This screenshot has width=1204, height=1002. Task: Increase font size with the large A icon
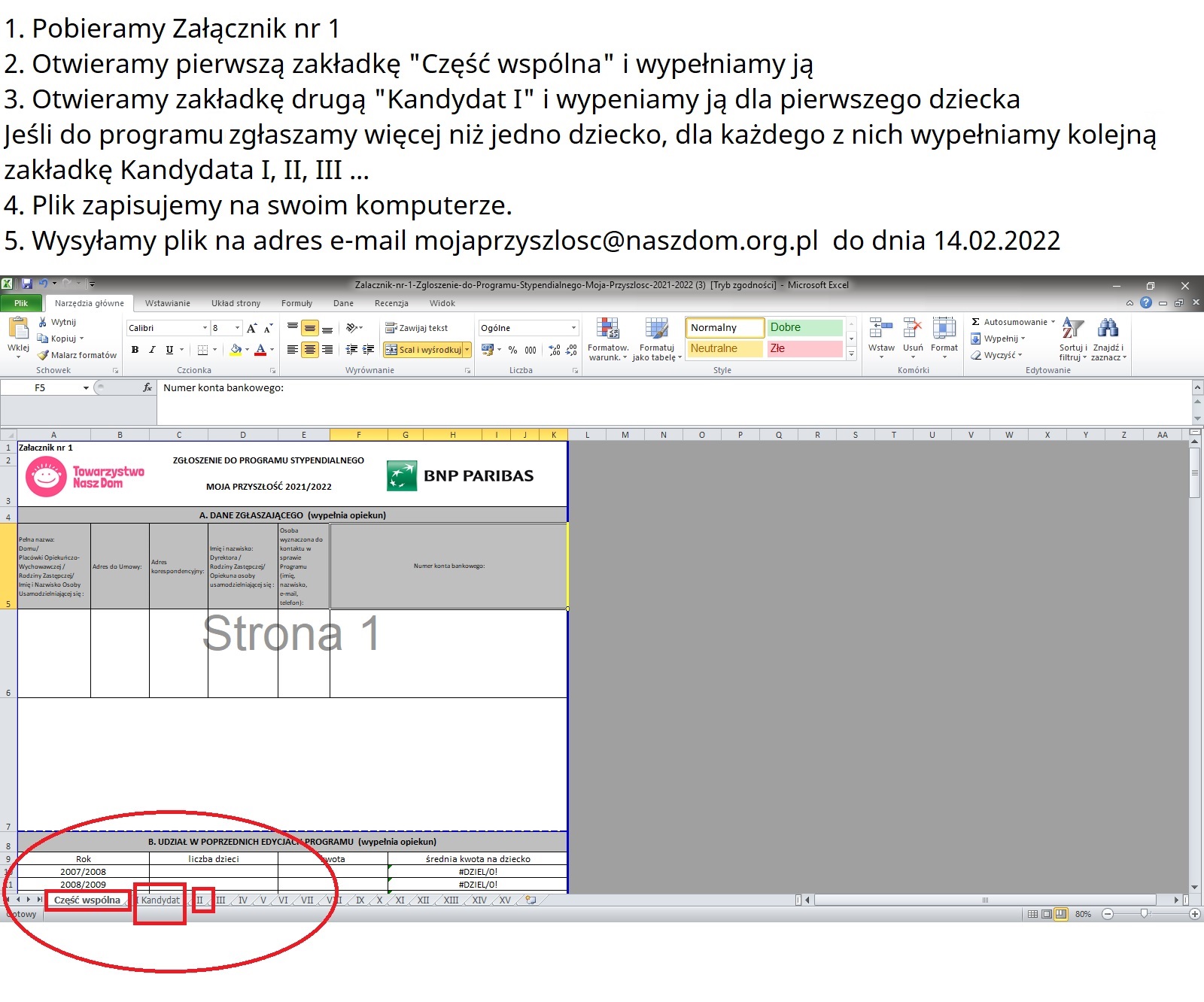coord(252,328)
